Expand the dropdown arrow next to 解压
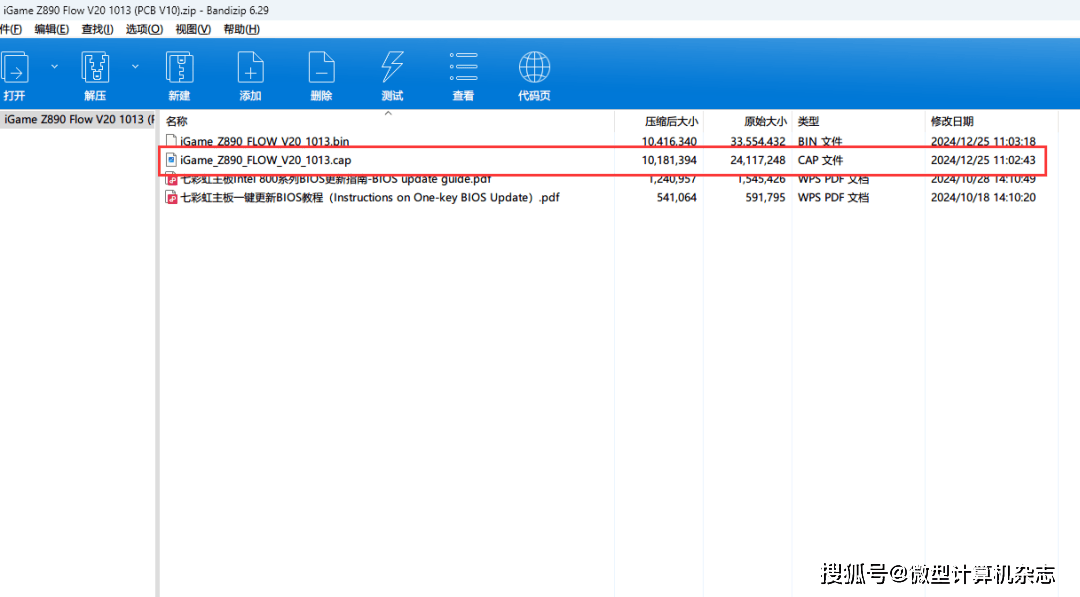 click(x=135, y=67)
